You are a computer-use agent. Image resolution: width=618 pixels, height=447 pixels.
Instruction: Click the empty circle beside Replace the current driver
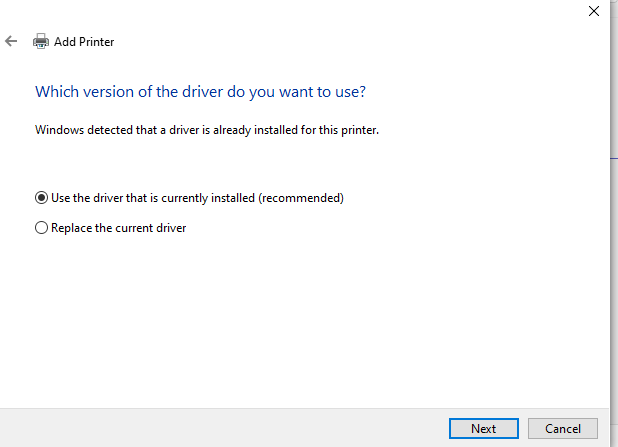41,228
